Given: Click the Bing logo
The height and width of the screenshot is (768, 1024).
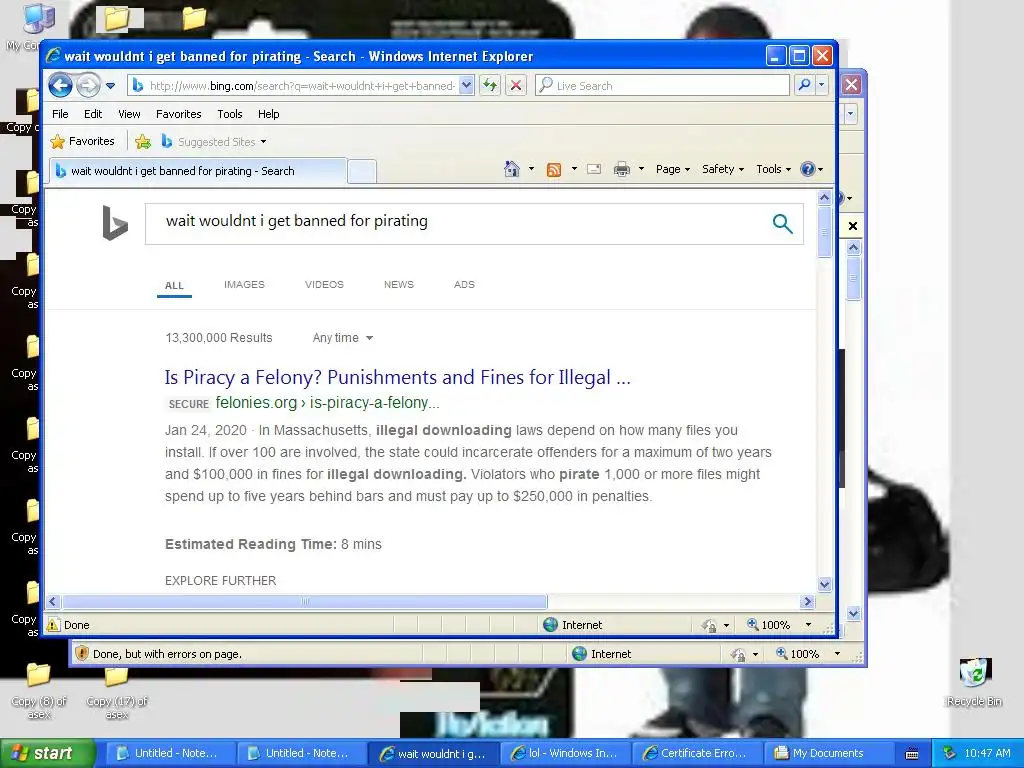Looking at the screenshot, I should [x=115, y=223].
